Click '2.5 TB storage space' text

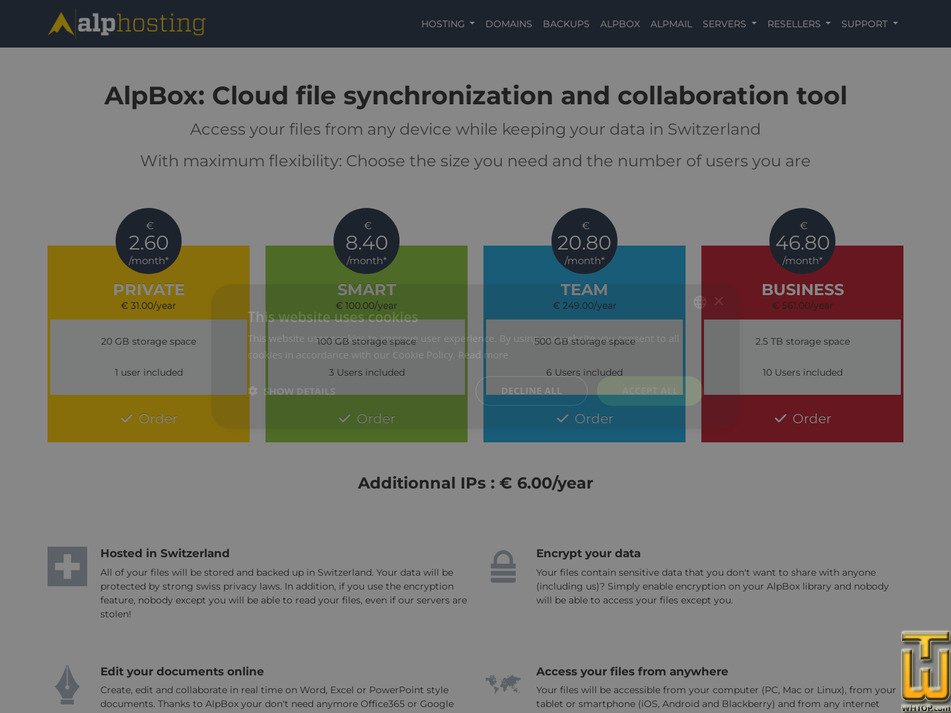click(x=802, y=341)
